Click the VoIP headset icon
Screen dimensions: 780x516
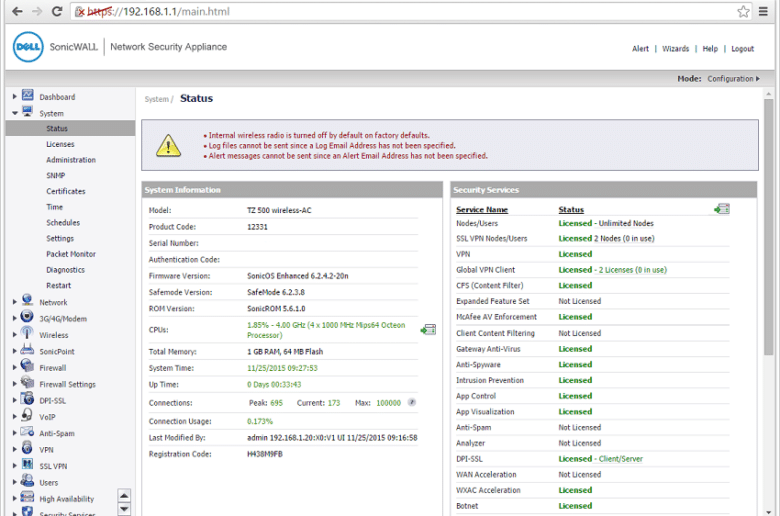pos(27,415)
